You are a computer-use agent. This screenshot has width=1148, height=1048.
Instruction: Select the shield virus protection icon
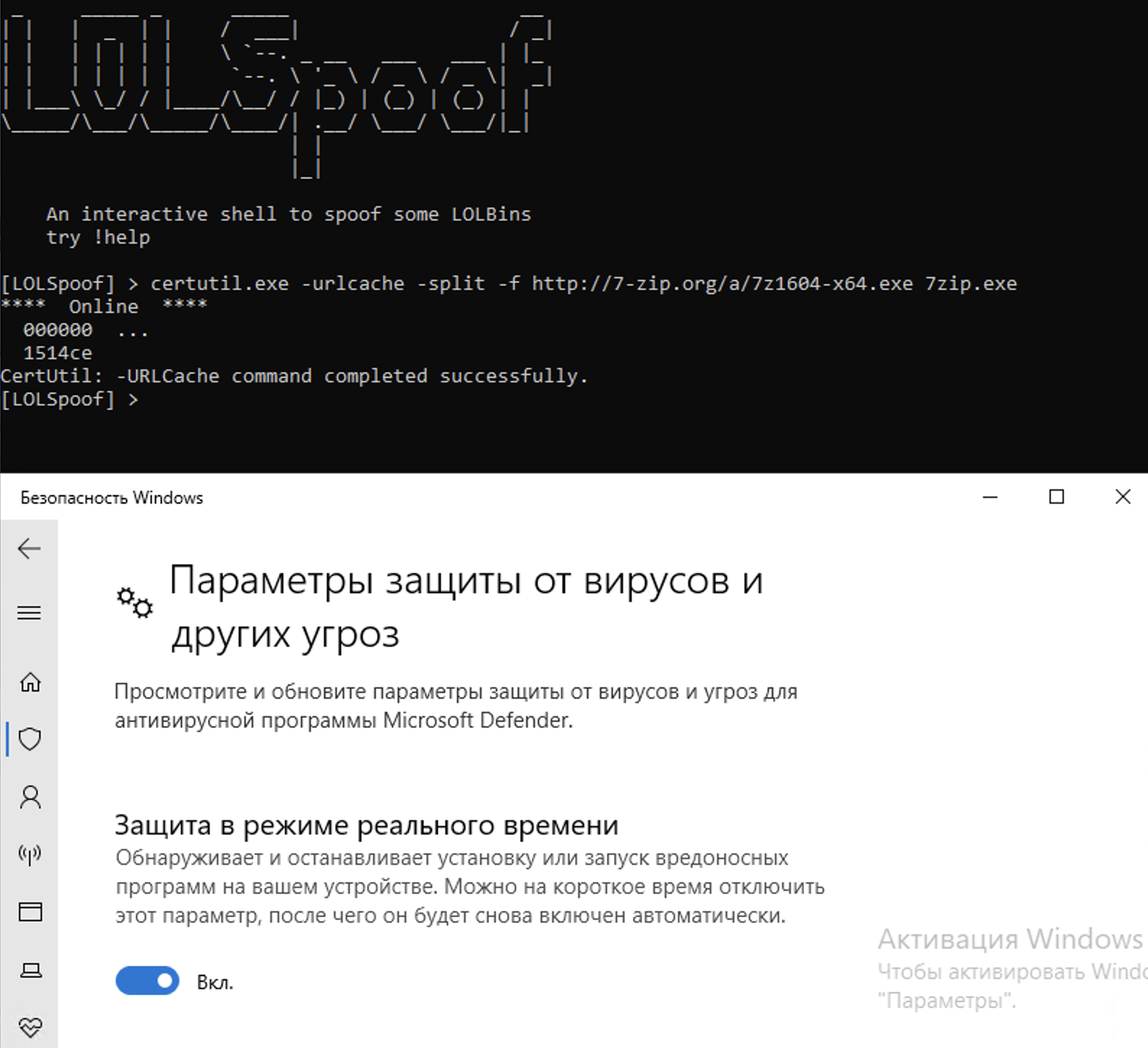pos(30,739)
